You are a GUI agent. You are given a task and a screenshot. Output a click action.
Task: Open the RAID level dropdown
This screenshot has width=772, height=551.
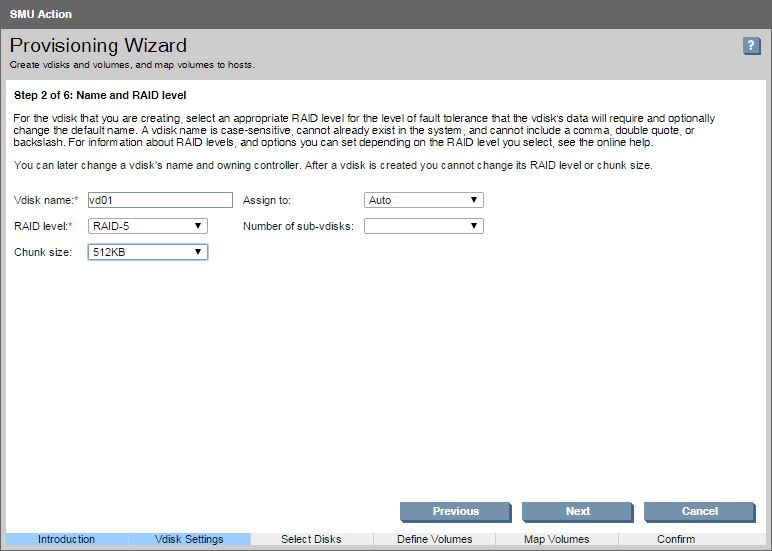point(148,226)
